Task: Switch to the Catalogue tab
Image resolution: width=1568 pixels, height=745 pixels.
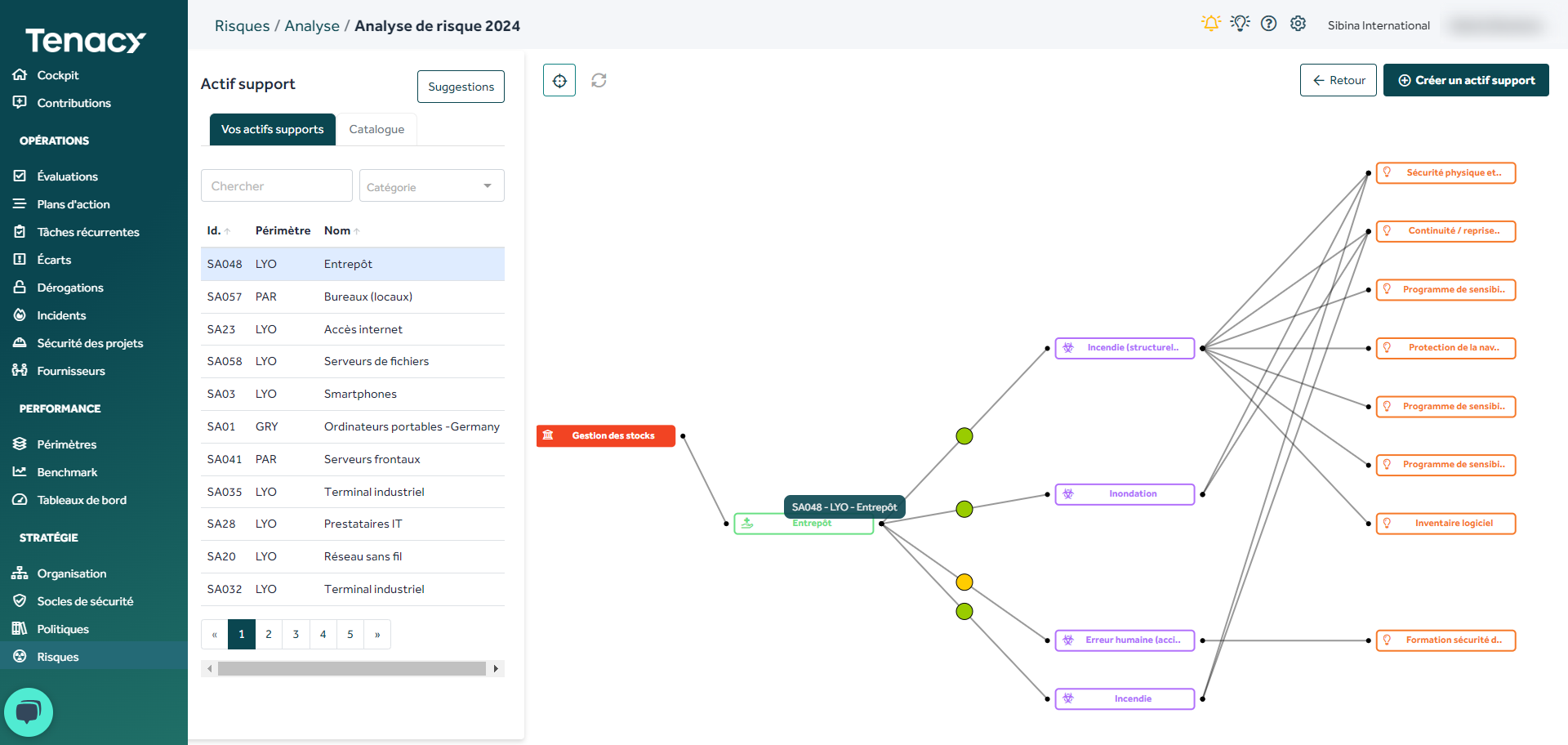Action: click(376, 129)
